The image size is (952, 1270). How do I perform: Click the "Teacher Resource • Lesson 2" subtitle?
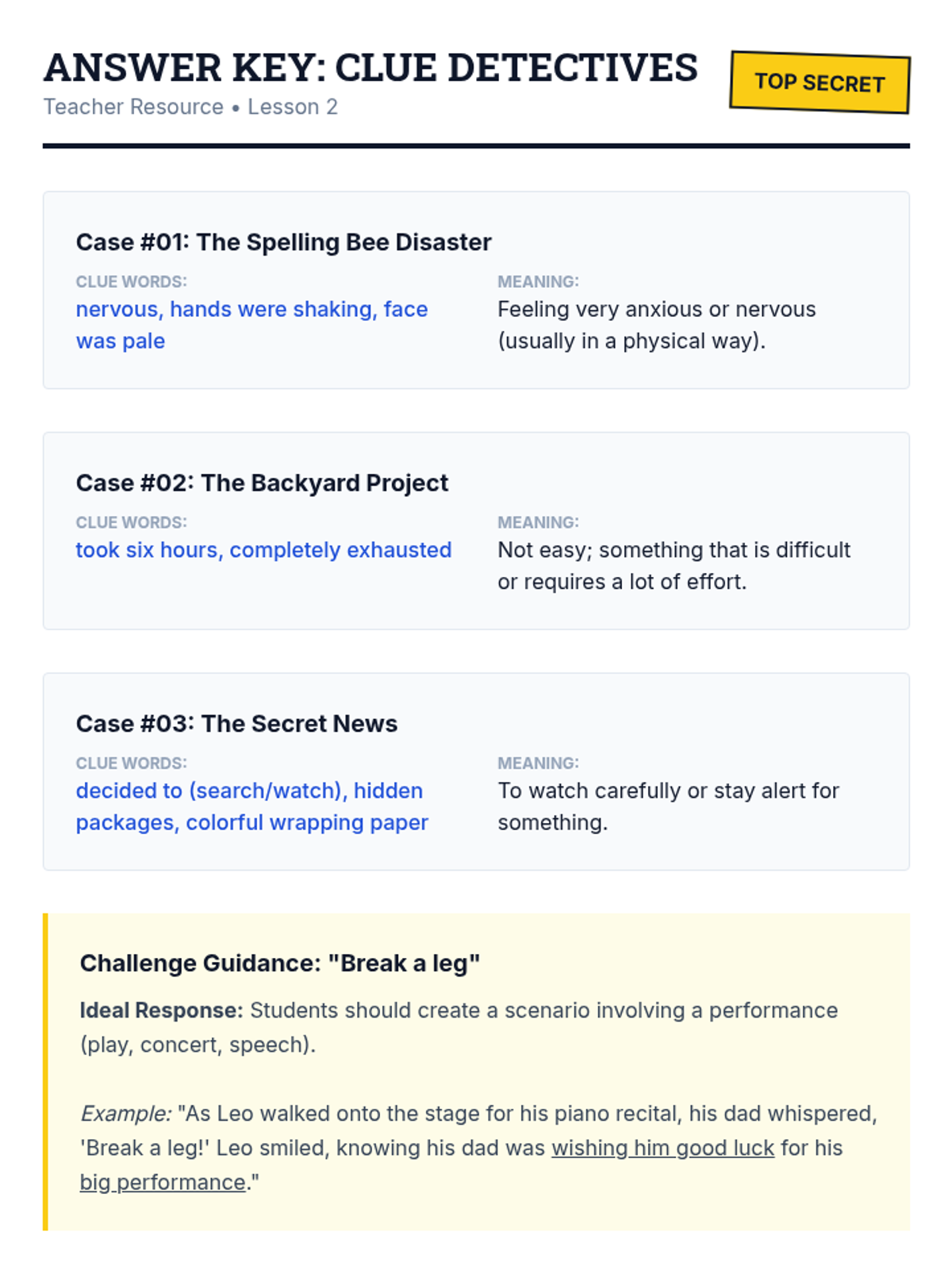tap(190, 107)
